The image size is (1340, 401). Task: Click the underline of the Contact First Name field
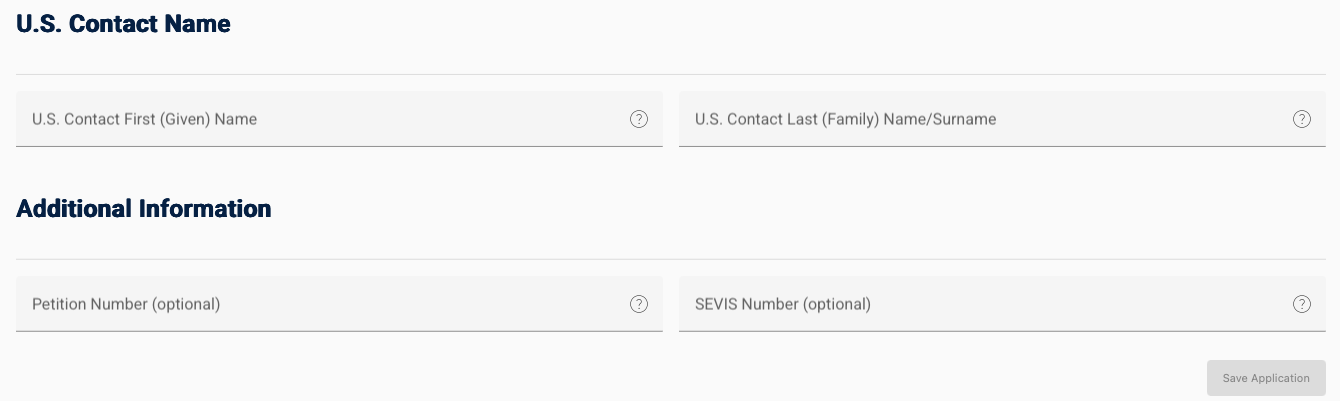pos(339,146)
